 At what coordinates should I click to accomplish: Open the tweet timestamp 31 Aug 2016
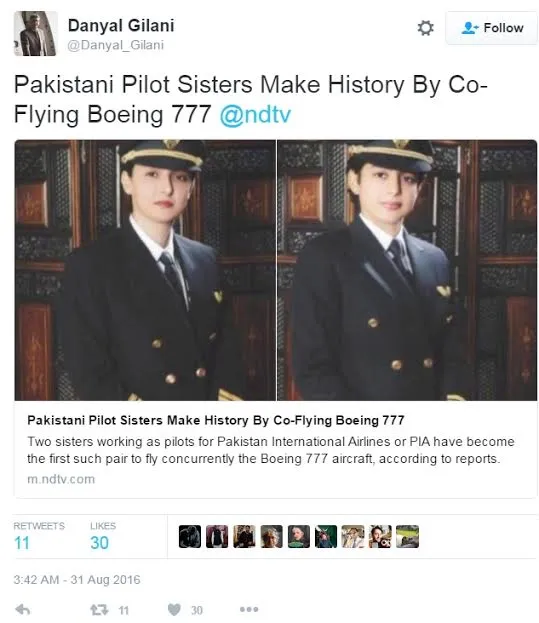click(x=77, y=580)
